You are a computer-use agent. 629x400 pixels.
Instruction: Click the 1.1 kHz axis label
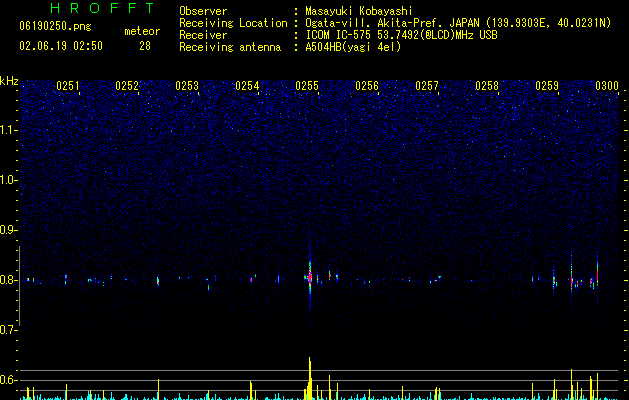click(x=9, y=130)
